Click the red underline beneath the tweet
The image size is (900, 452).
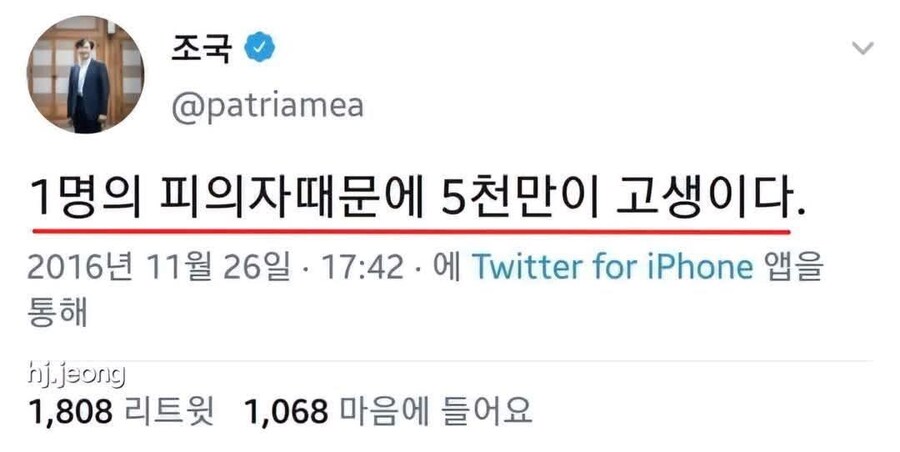[x=412, y=231]
